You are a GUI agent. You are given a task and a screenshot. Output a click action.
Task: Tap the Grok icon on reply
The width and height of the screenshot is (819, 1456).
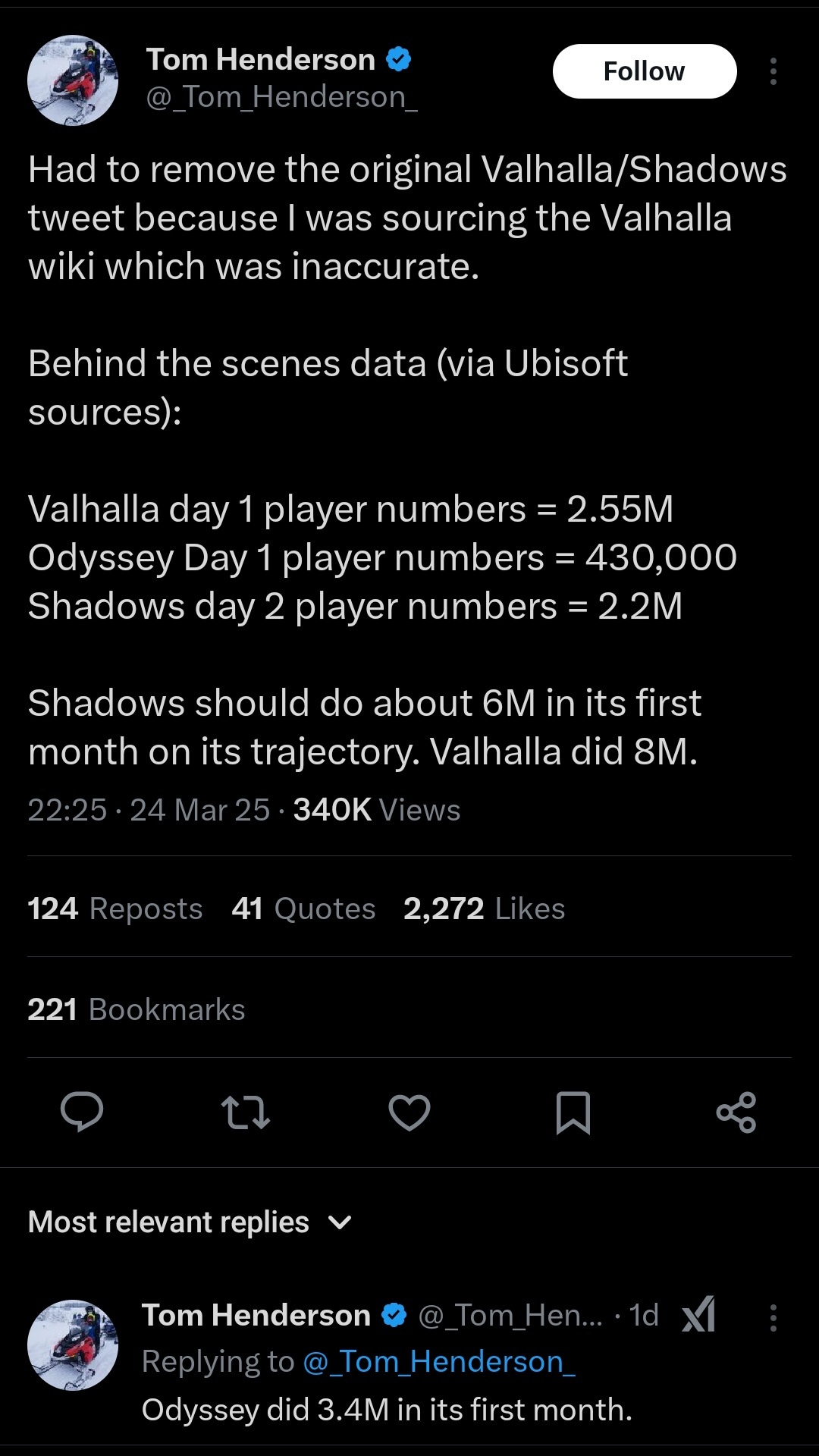698,1315
